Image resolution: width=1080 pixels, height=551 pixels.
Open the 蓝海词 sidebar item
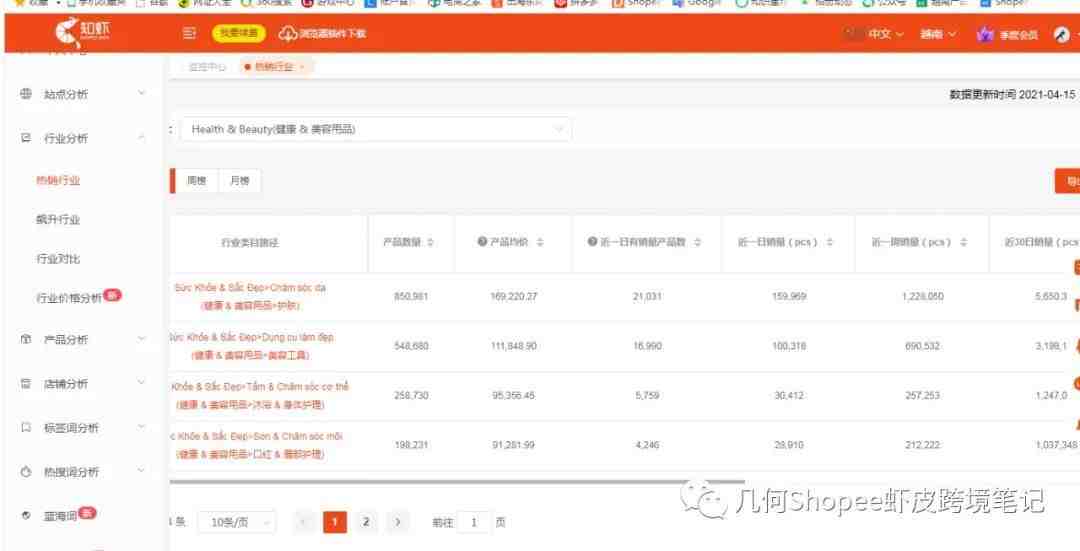[61, 516]
